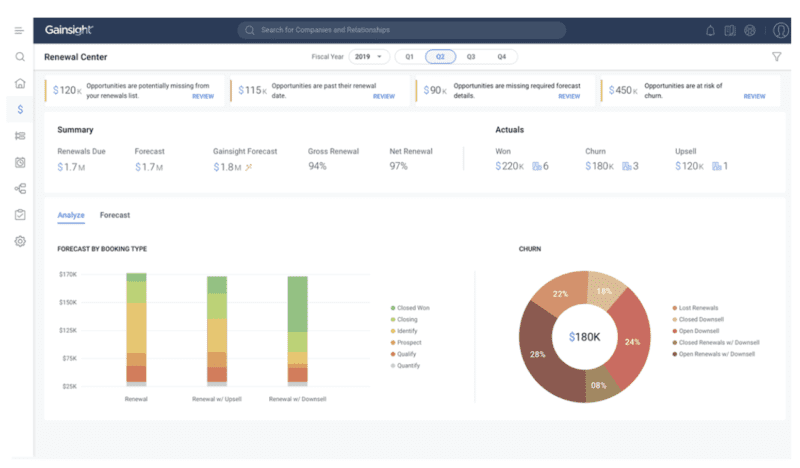The height and width of the screenshot is (468, 800).
Task: Review the $450K at risk of churn
Action: pos(754,97)
